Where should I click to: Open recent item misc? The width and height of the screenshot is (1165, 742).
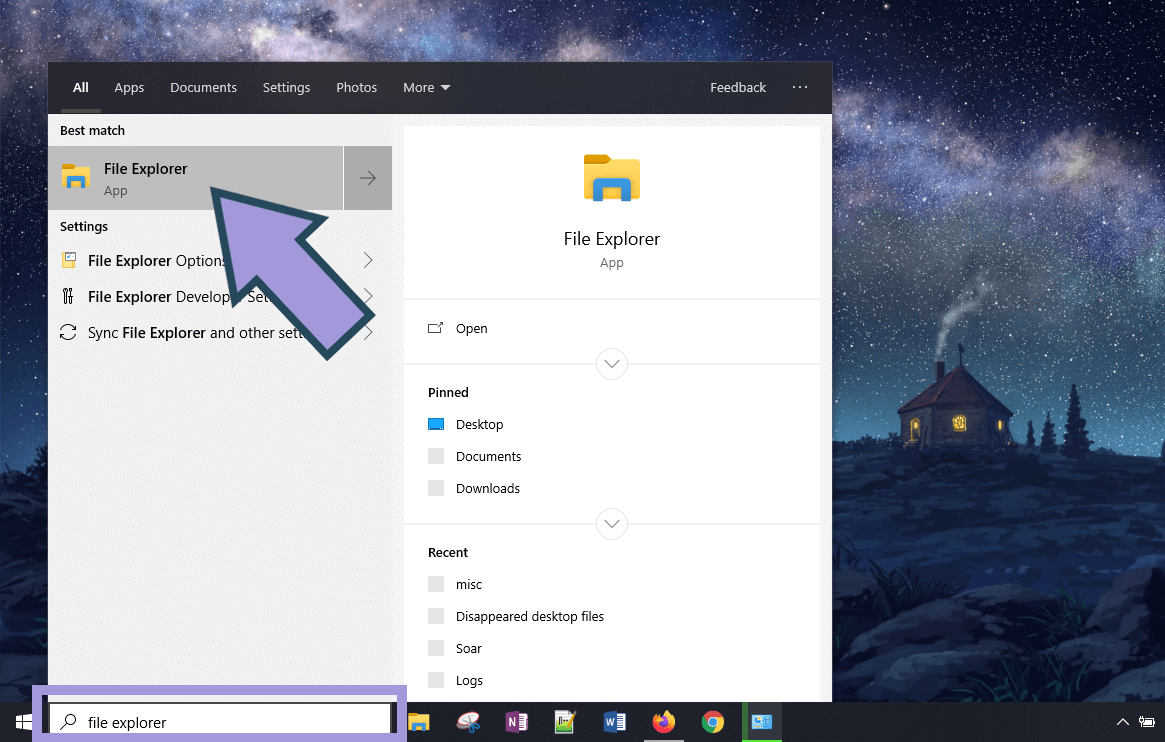coord(469,585)
